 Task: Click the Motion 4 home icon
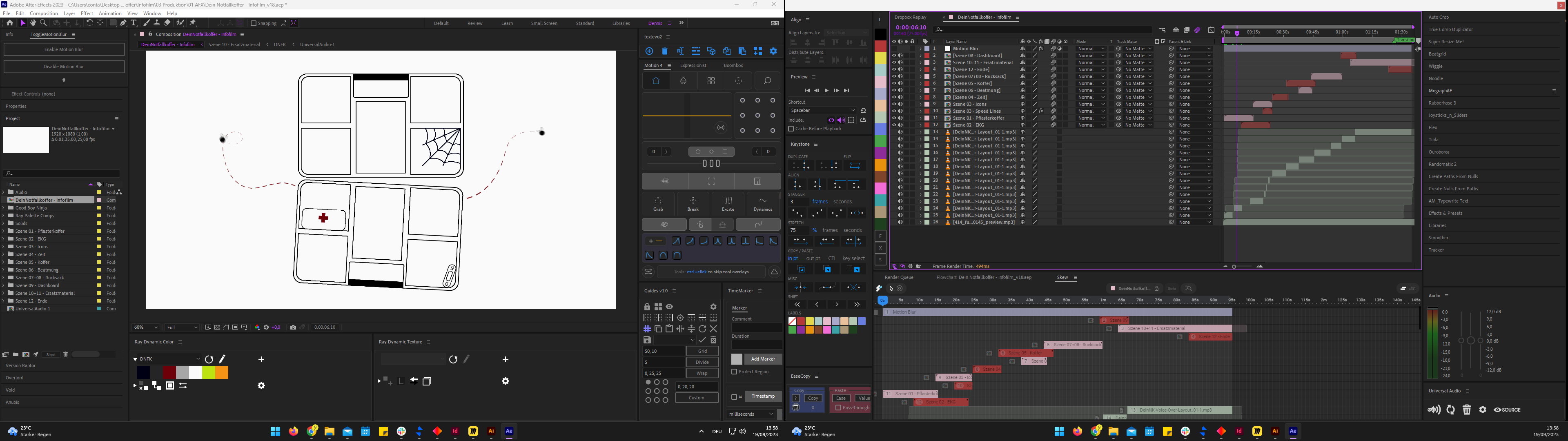(x=656, y=80)
